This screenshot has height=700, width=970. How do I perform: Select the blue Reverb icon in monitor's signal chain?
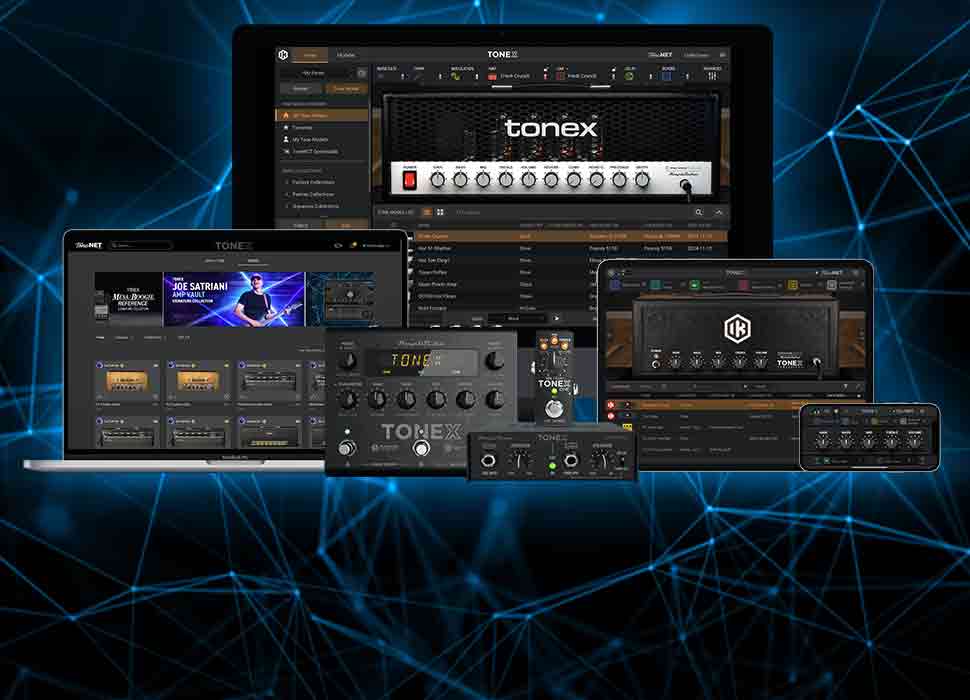click(667, 77)
